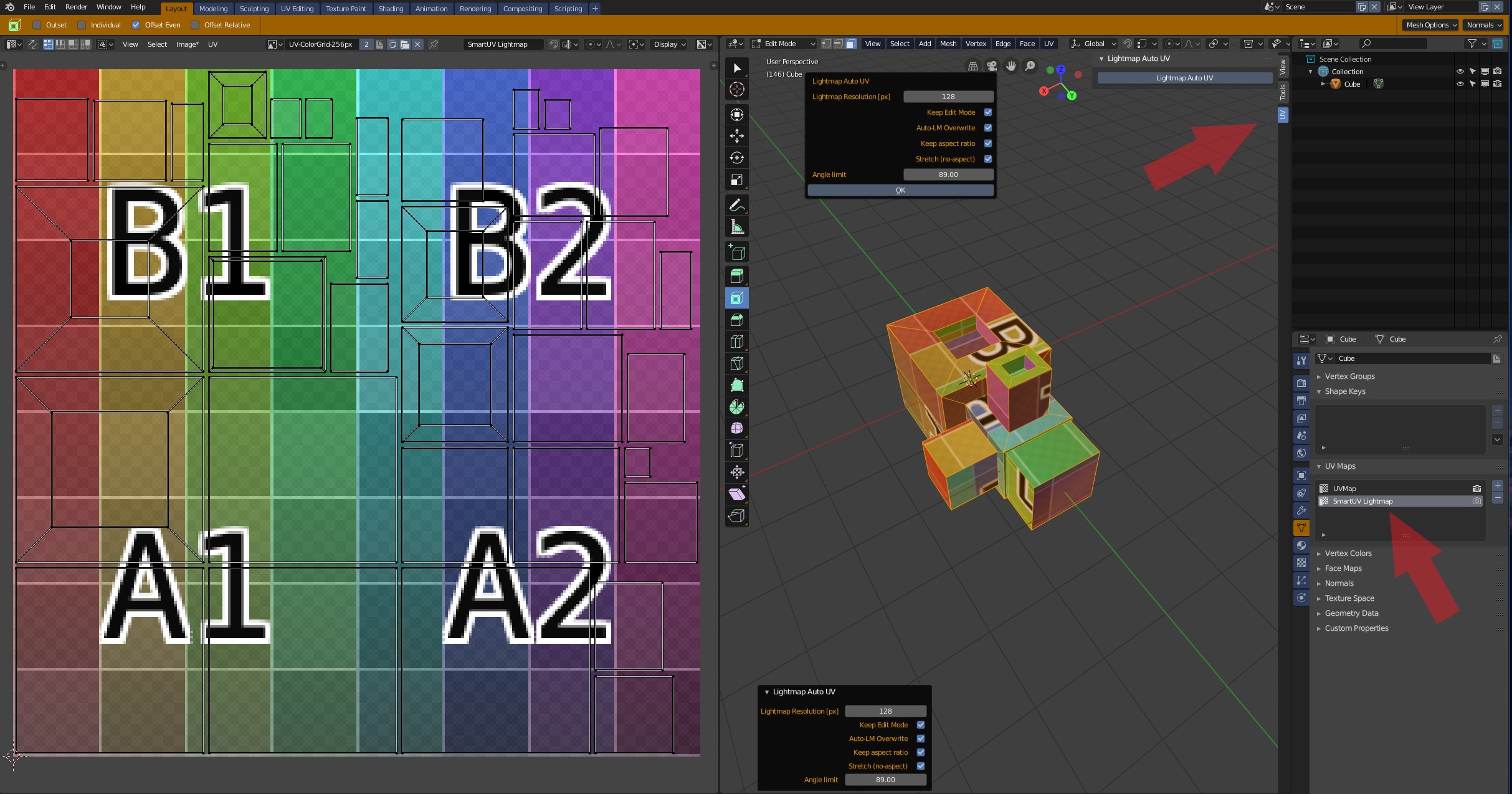Adjust the Angle limit slider in popup
This screenshot has width=1512, height=794.
(x=948, y=175)
